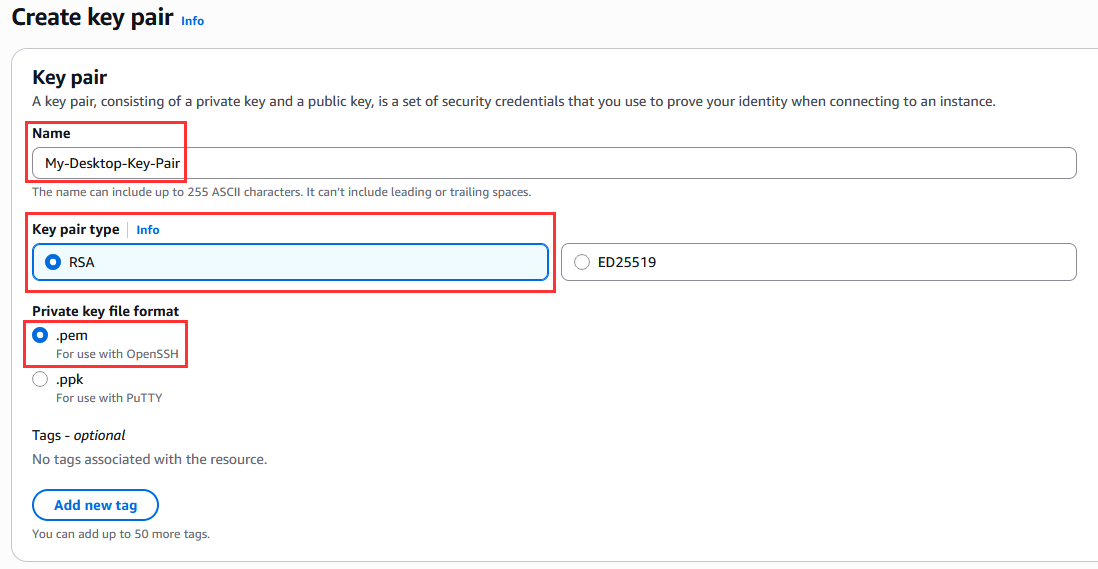Choose the ED25519 key pair type
The image size is (1098, 569).
point(582,262)
